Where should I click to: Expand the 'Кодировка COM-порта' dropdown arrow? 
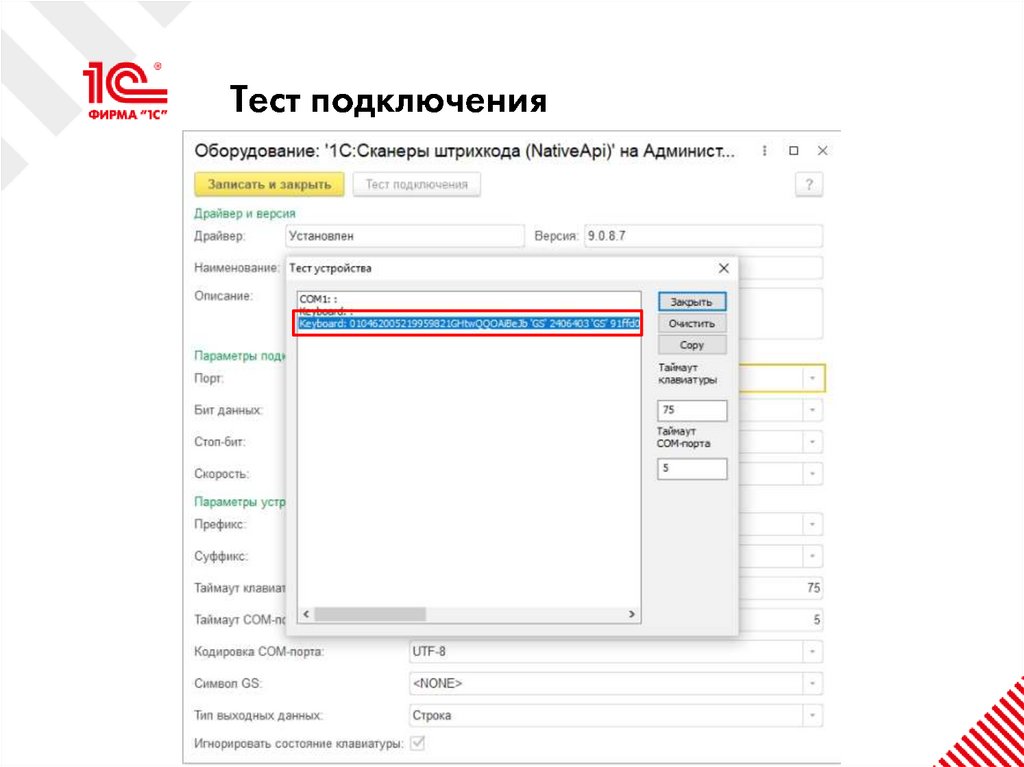point(813,652)
